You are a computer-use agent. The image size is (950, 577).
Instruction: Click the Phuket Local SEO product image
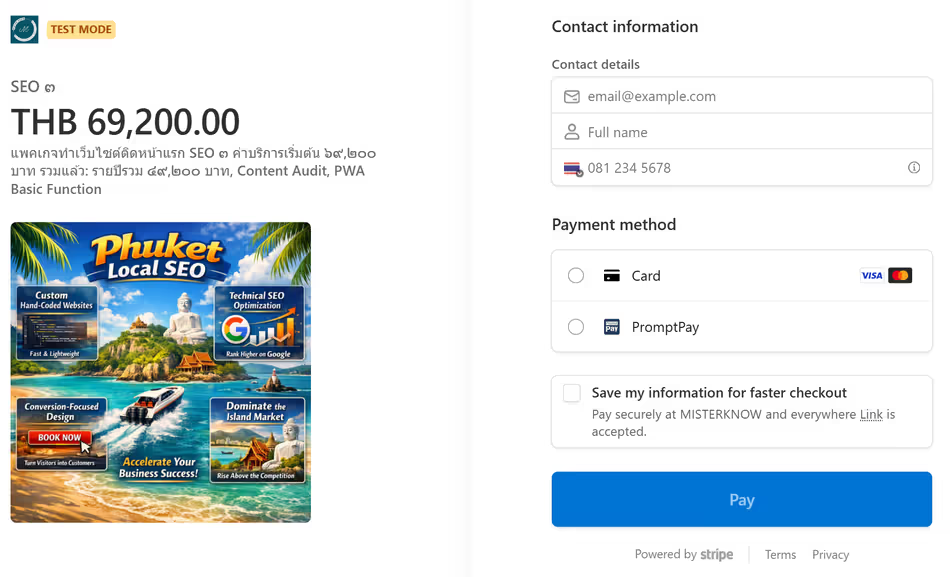click(161, 372)
